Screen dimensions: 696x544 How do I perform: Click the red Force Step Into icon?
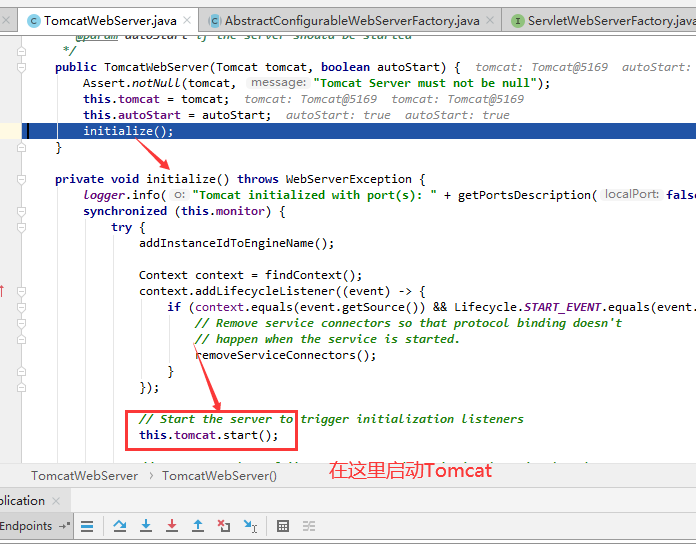[172, 526]
